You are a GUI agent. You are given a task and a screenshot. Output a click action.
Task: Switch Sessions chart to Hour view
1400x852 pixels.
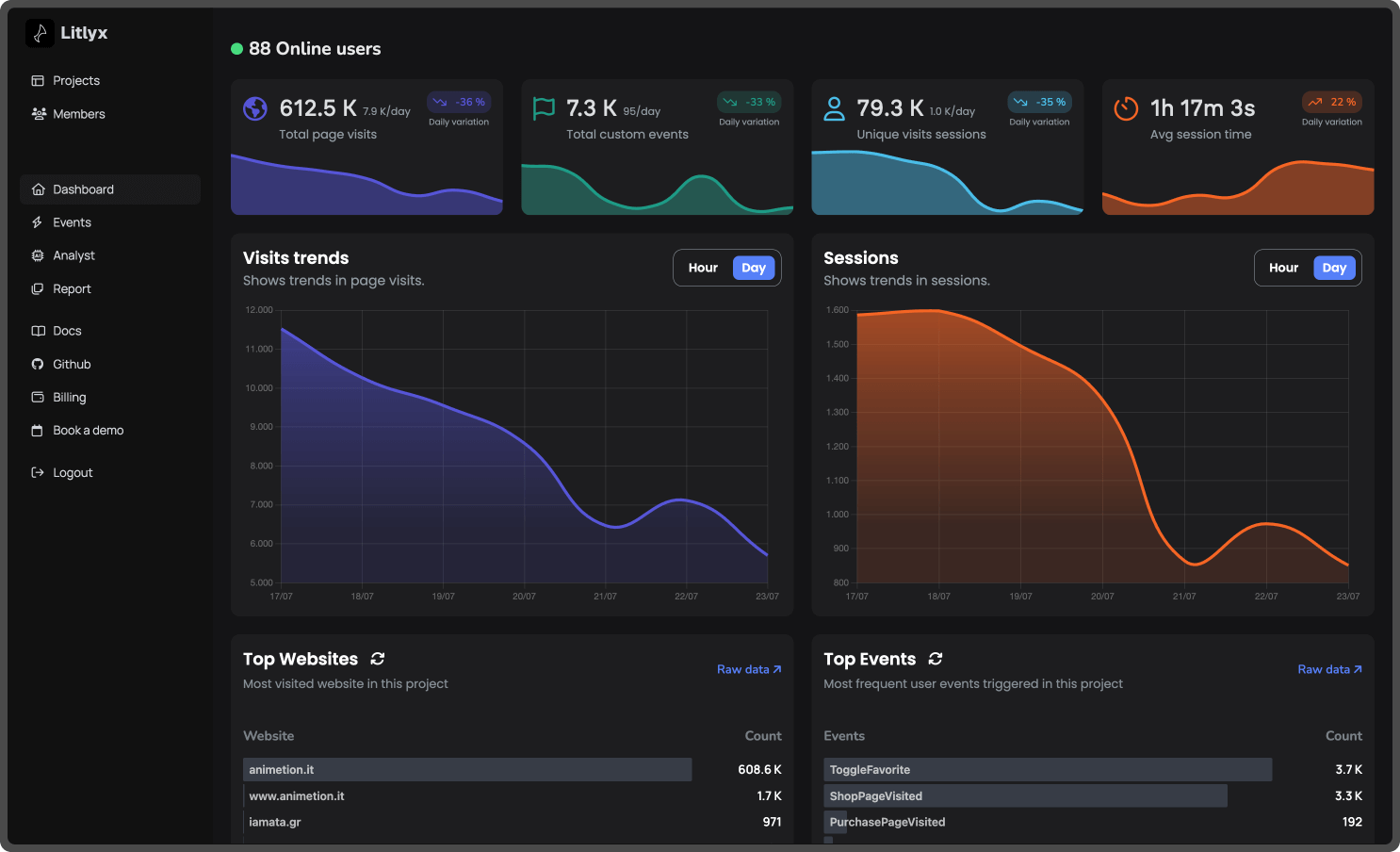[1283, 268]
